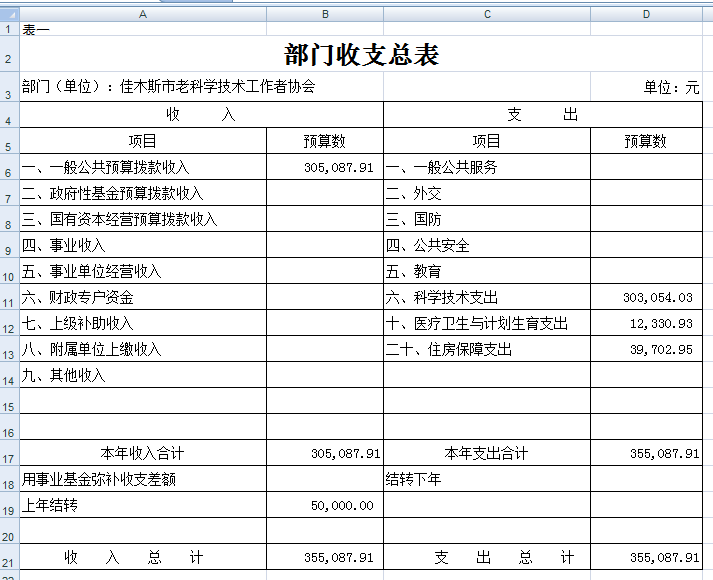
Task: Click the select-all corner button
Action: [x=10, y=15]
